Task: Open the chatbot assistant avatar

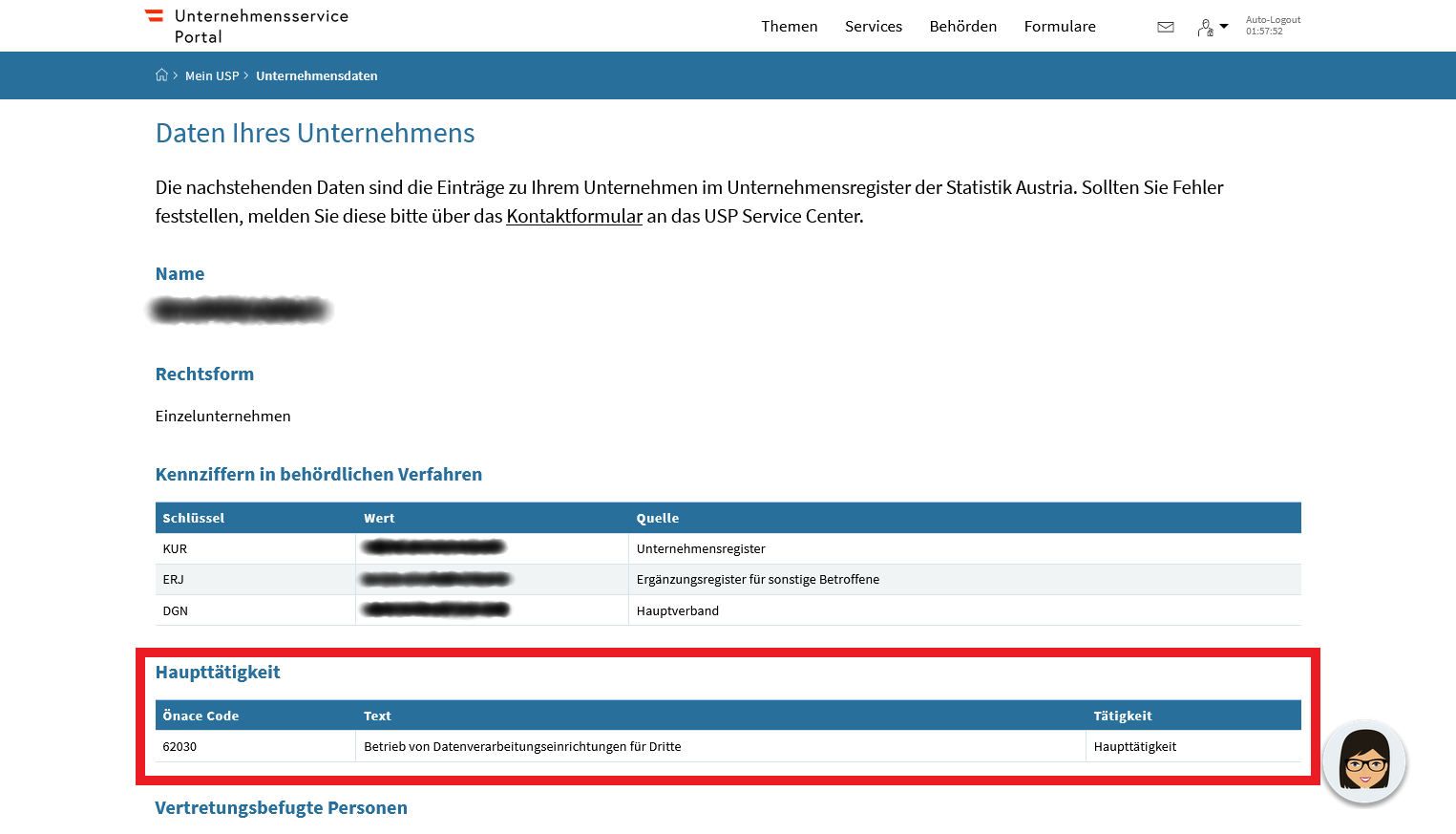Action: pyautogui.click(x=1364, y=761)
